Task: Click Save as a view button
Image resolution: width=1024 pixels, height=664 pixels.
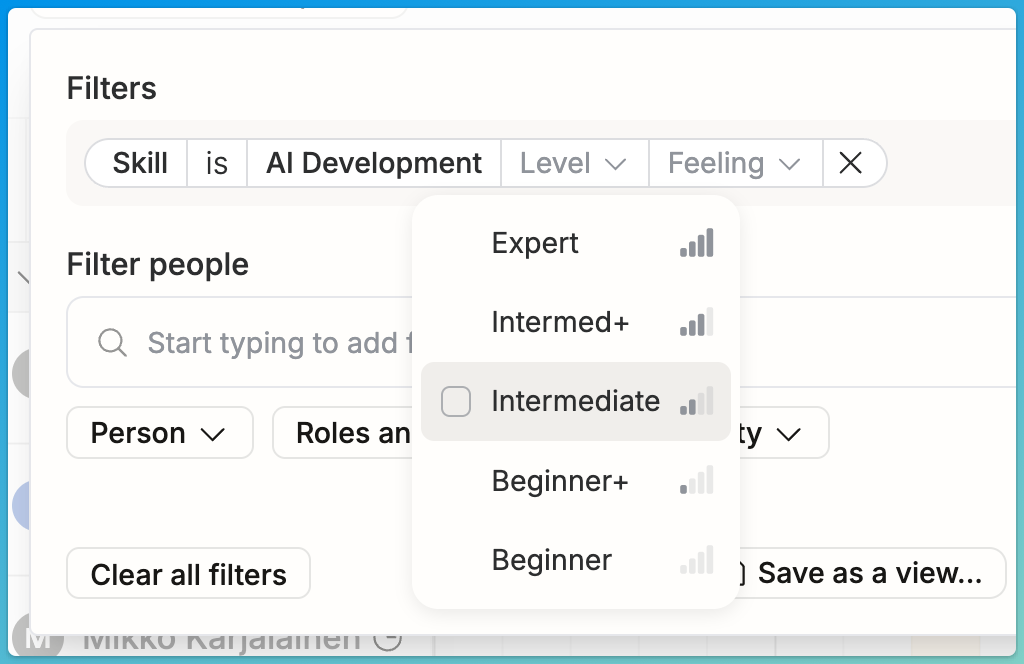Action: click(869, 573)
